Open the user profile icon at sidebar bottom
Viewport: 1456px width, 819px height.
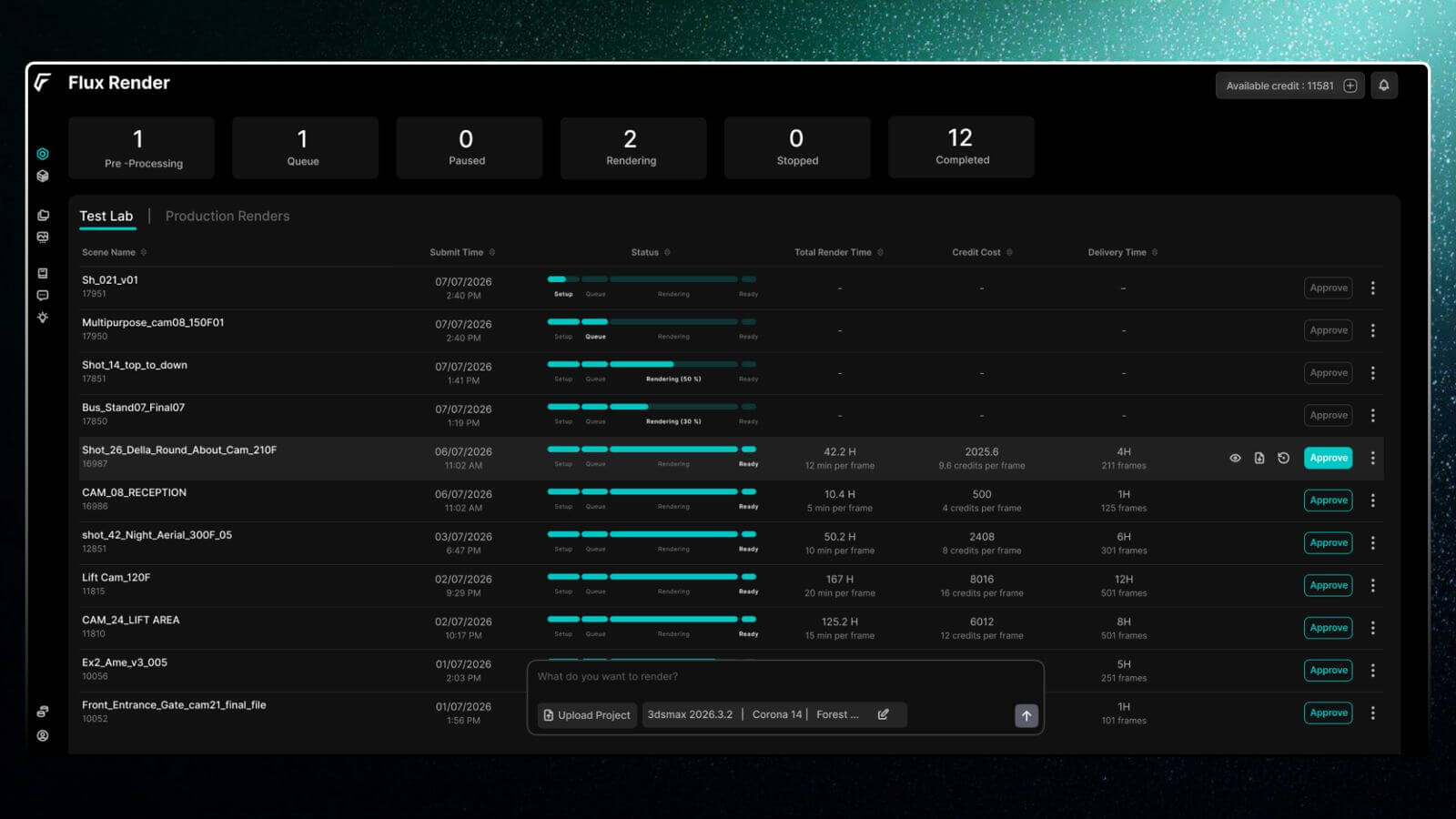pos(43,735)
